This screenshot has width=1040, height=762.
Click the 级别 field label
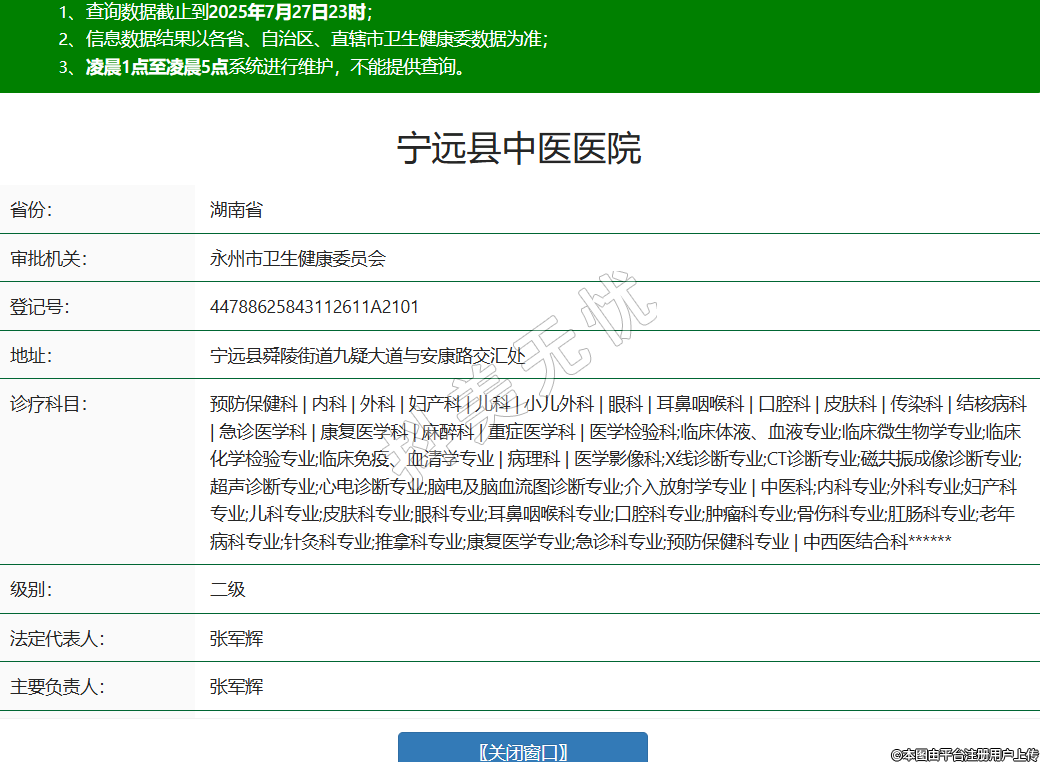click(x=31, y=590)
